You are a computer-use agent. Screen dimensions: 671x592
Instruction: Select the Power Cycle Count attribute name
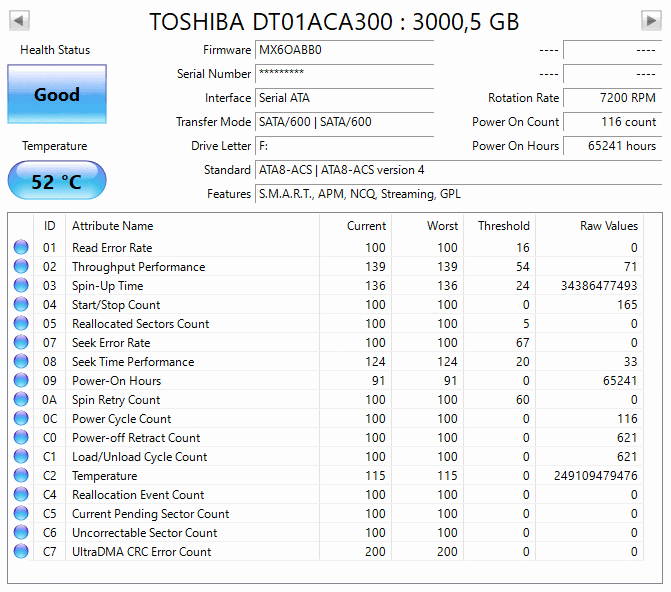pos(122,419)
